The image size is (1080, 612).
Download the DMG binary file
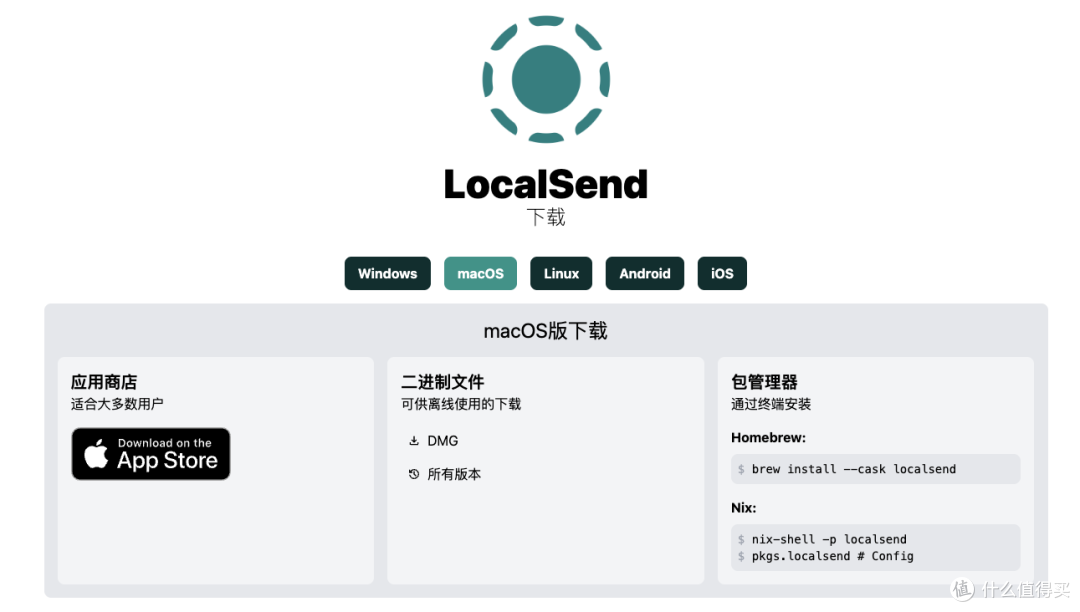(442, 441)
